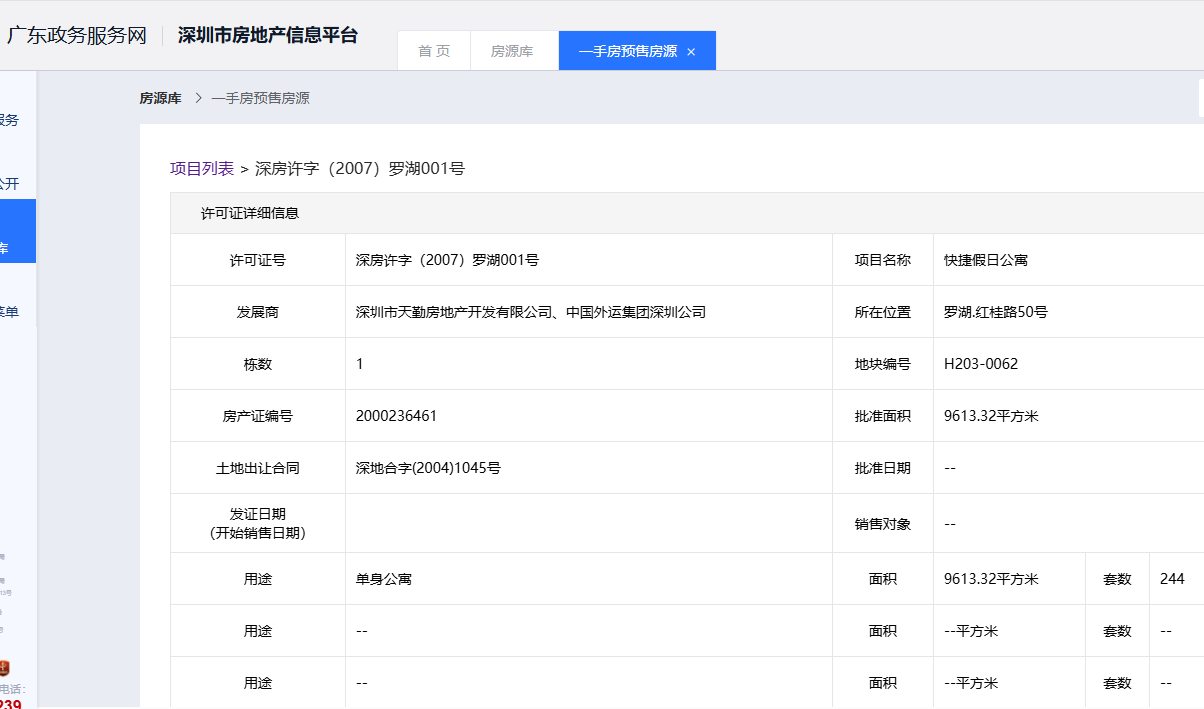Open the 广东政务服务网 header link
The image size is (1204, 709).
(77, 35)
